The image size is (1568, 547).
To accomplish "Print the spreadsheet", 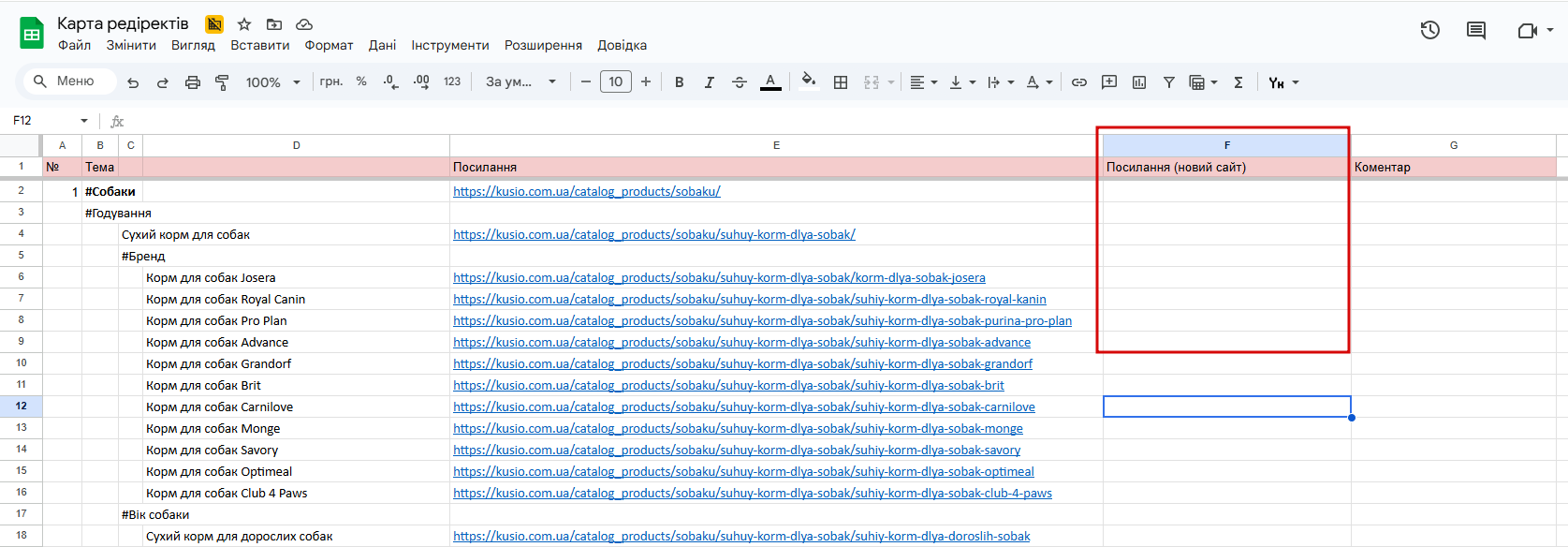I will 192,82.
